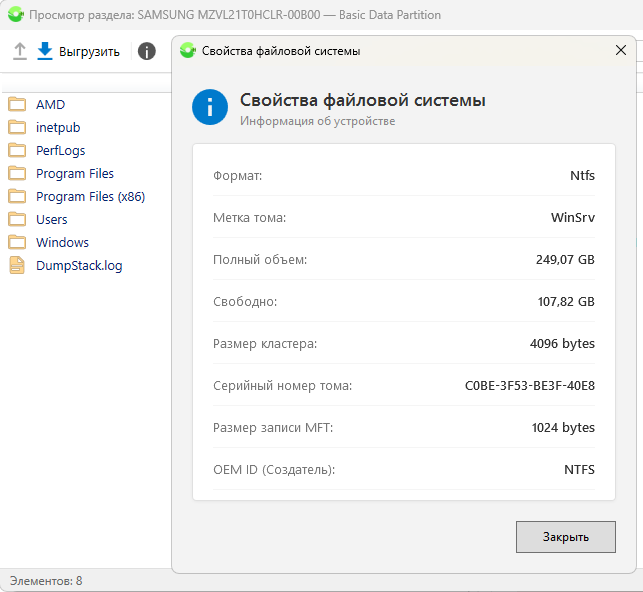Click the PerfLogs folder icon
The width and height of the screenshot is (643, 592).
click(x=17, y=150)
